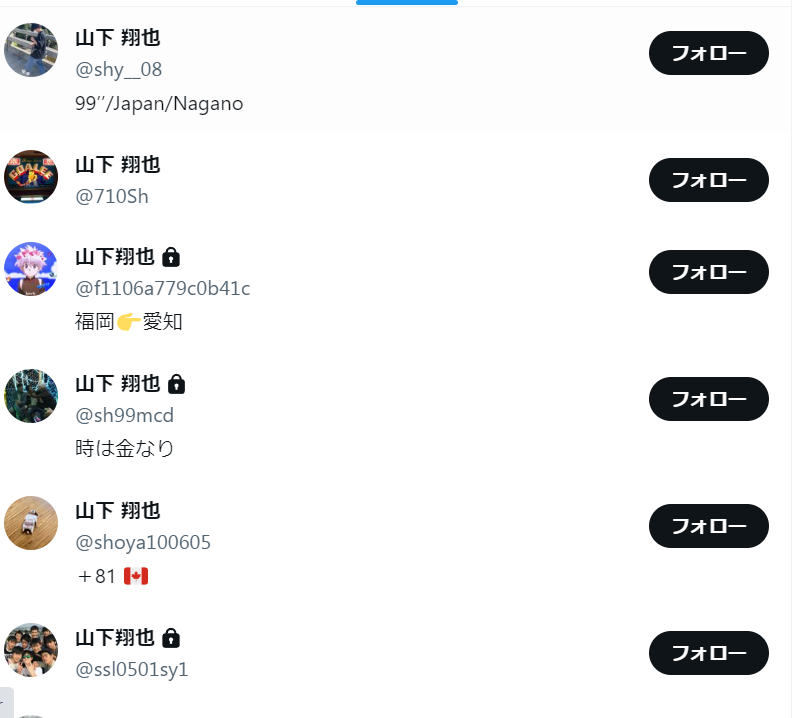
Task: Open profile via @shoya100605 handle
Action: 143,543
